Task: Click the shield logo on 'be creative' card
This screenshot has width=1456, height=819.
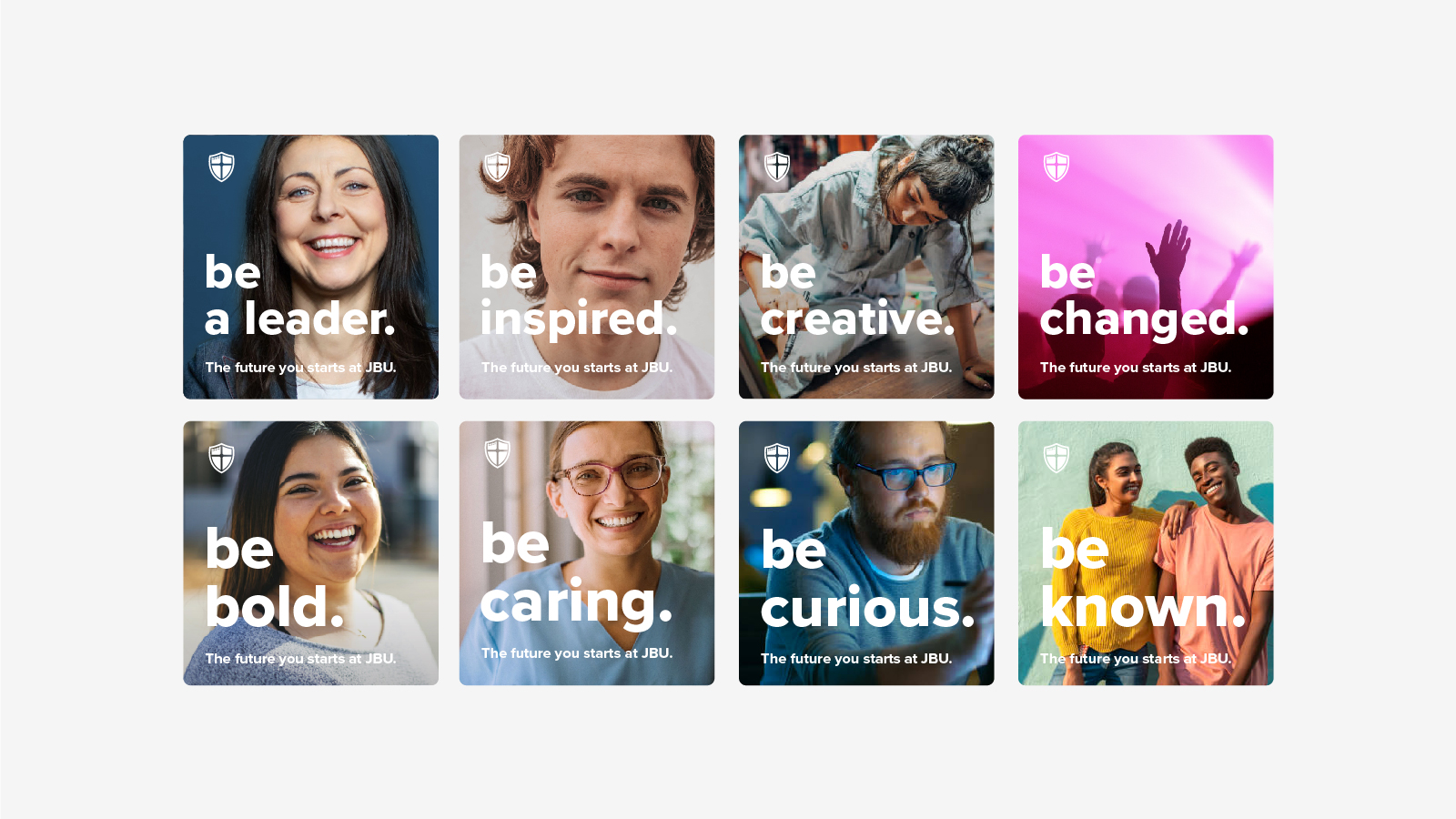Action: (777, 167)
